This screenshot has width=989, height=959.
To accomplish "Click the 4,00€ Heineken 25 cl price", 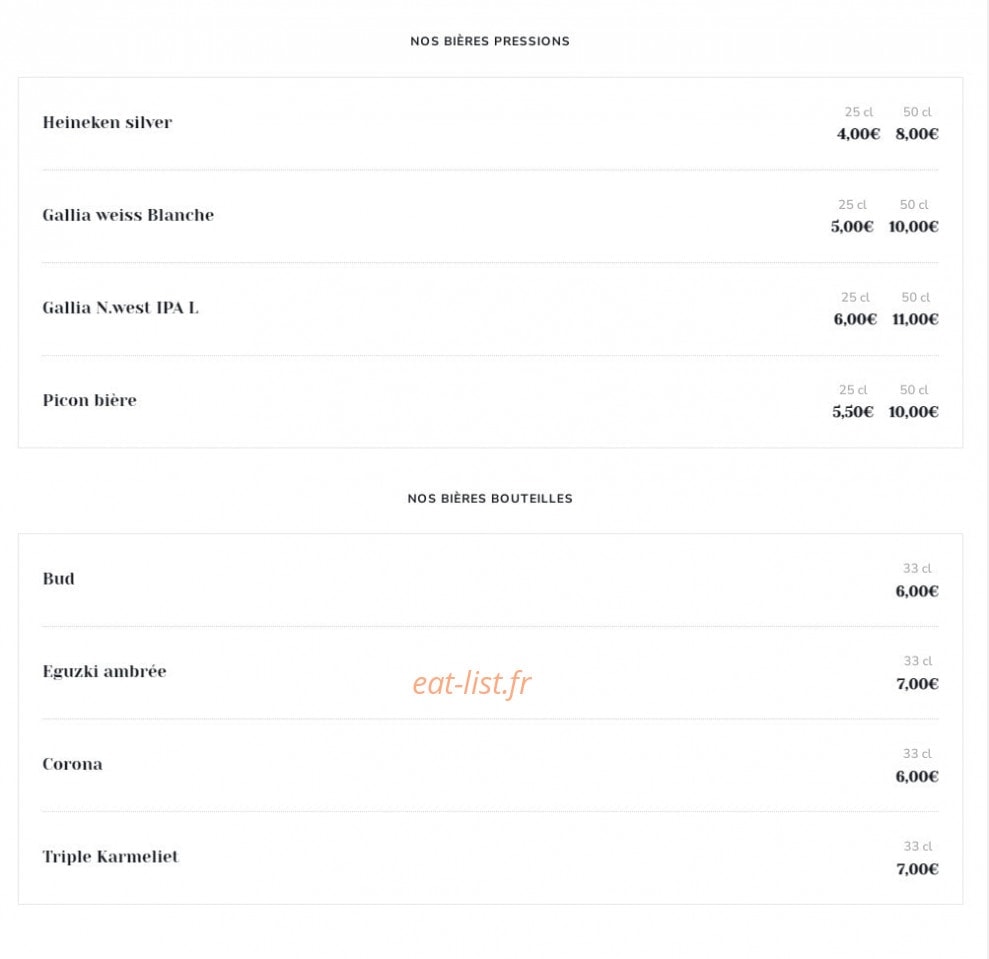I will 858,134.
